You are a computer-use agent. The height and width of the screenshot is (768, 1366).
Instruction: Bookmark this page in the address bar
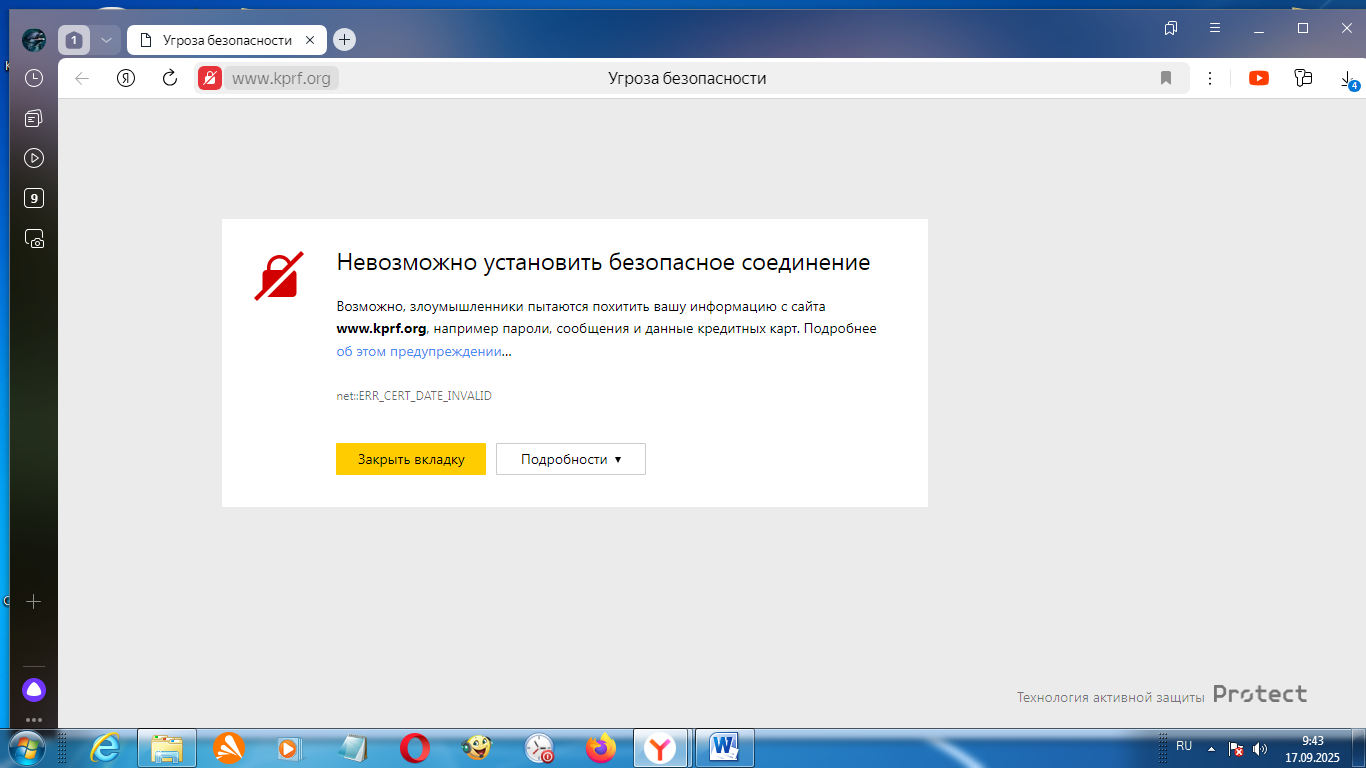[x=1166, y=78]
